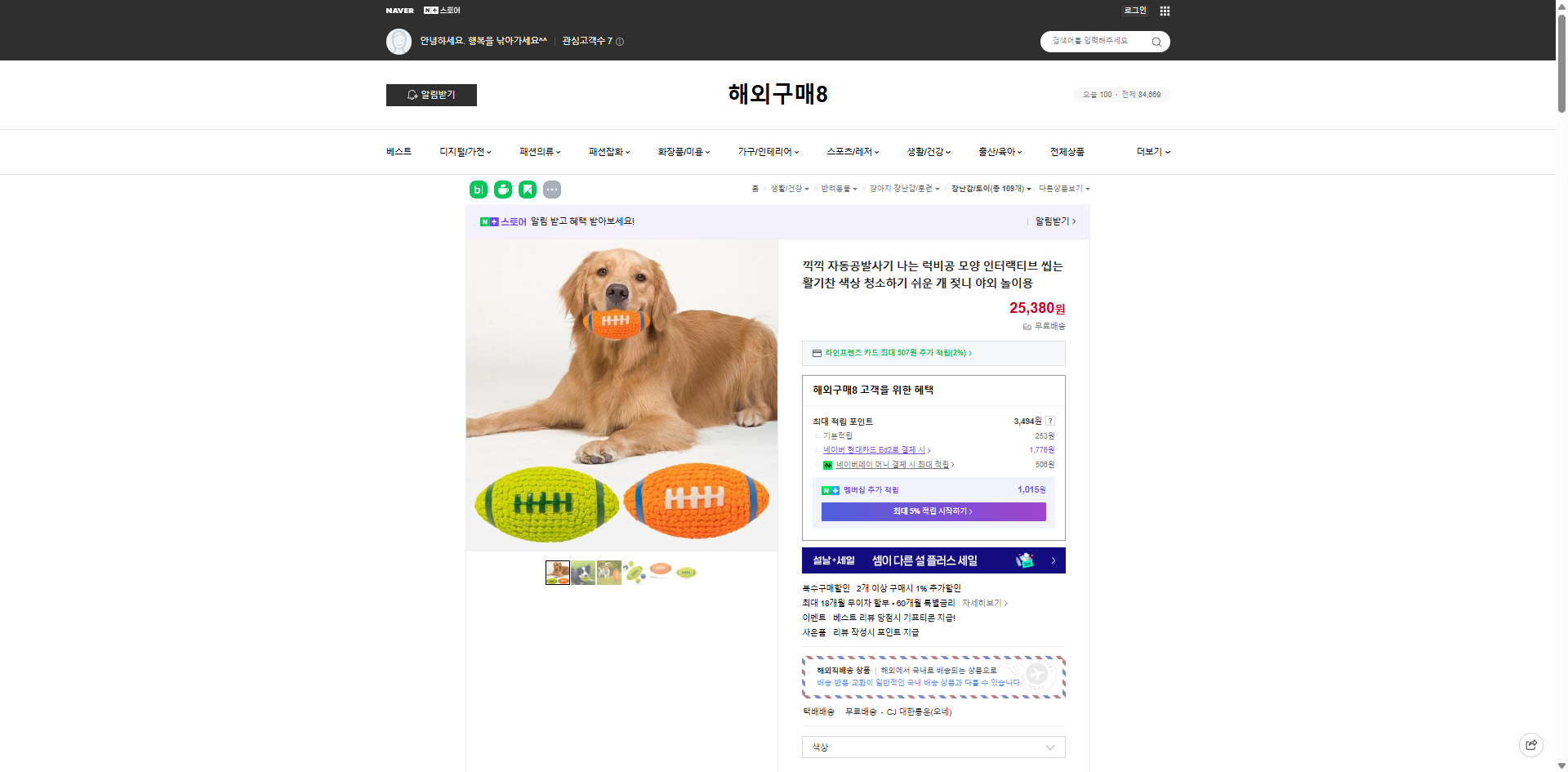Expand the 더보기 navigation menu

[1151, 152]
